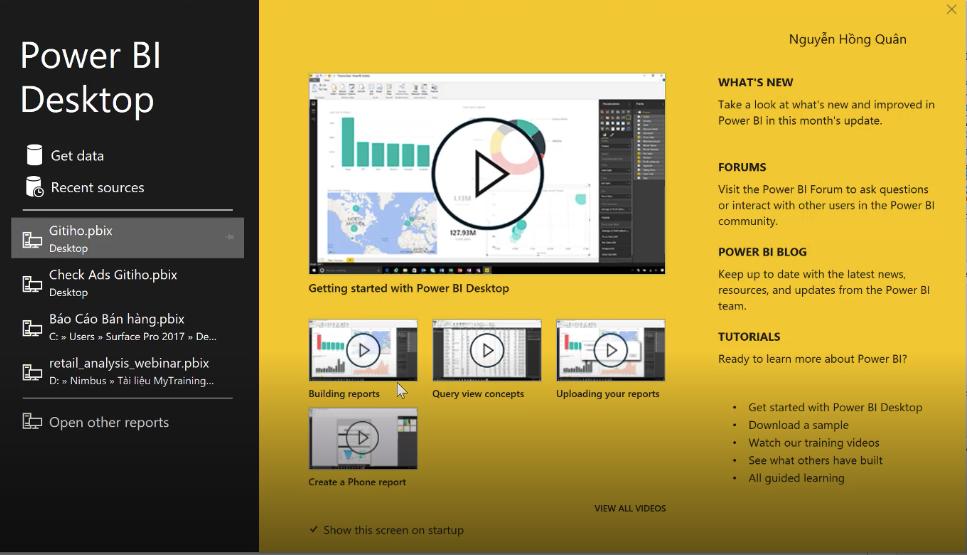
Task: Open the FORUMS heading link
Action: click(x=742, y=167)
